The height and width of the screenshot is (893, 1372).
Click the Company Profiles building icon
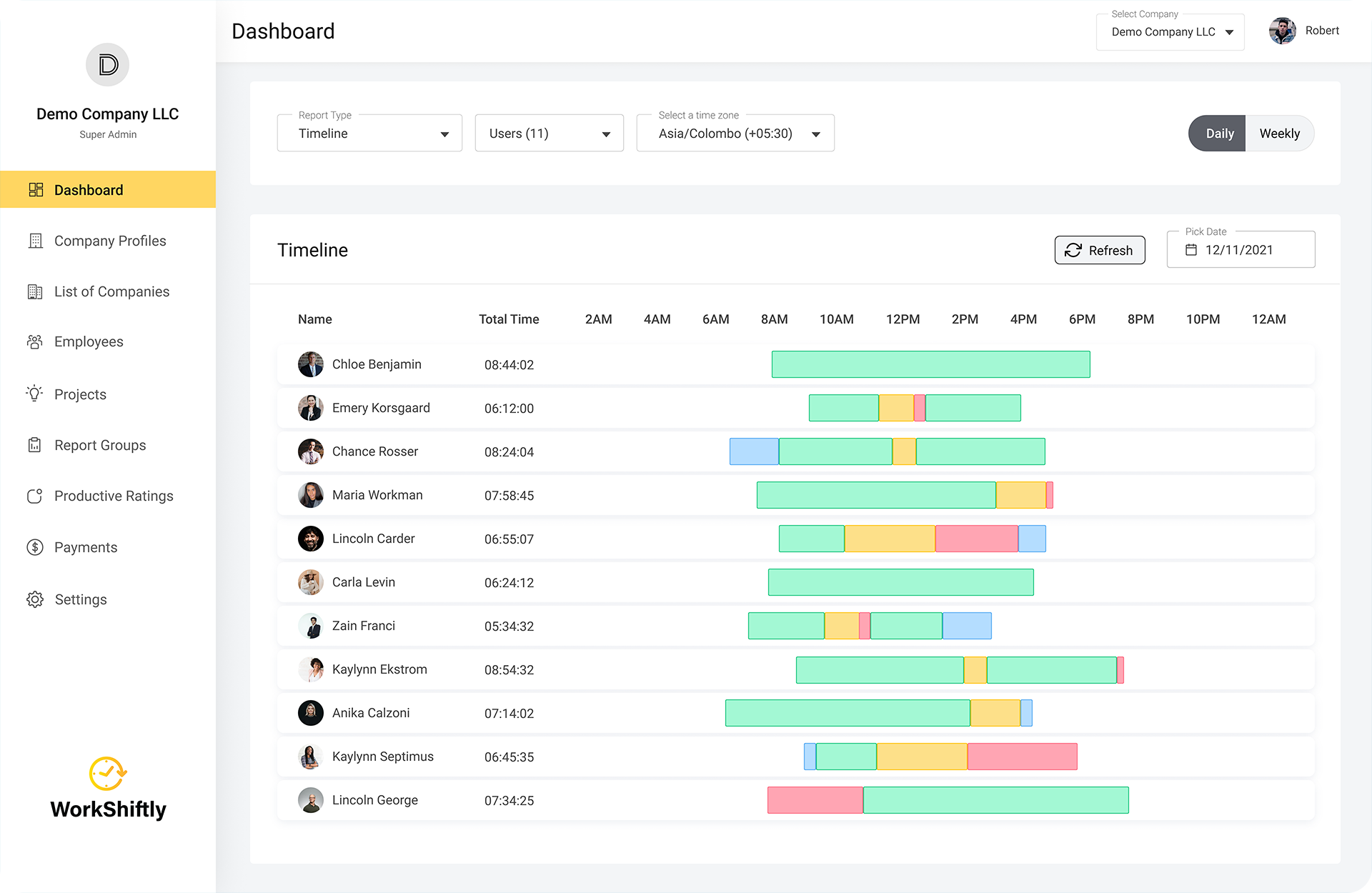tap(34, 241)
